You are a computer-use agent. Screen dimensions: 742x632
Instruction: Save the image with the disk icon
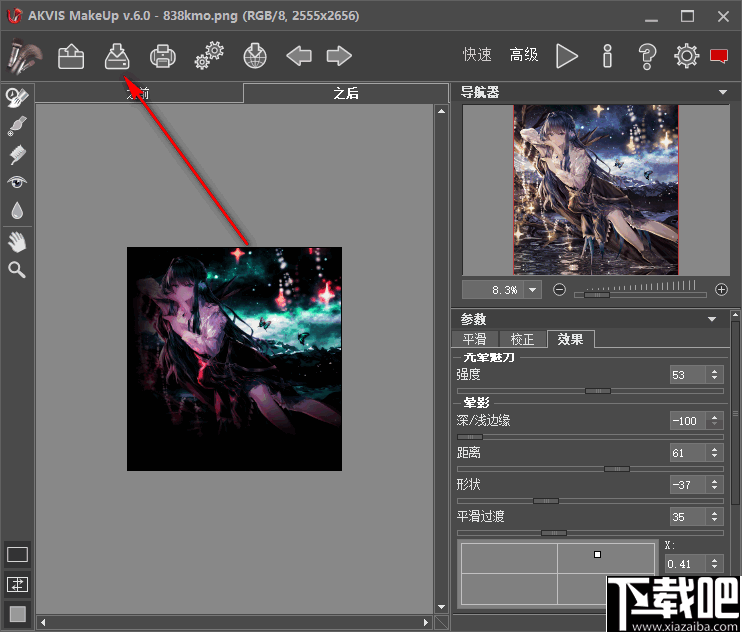(117, 56)
